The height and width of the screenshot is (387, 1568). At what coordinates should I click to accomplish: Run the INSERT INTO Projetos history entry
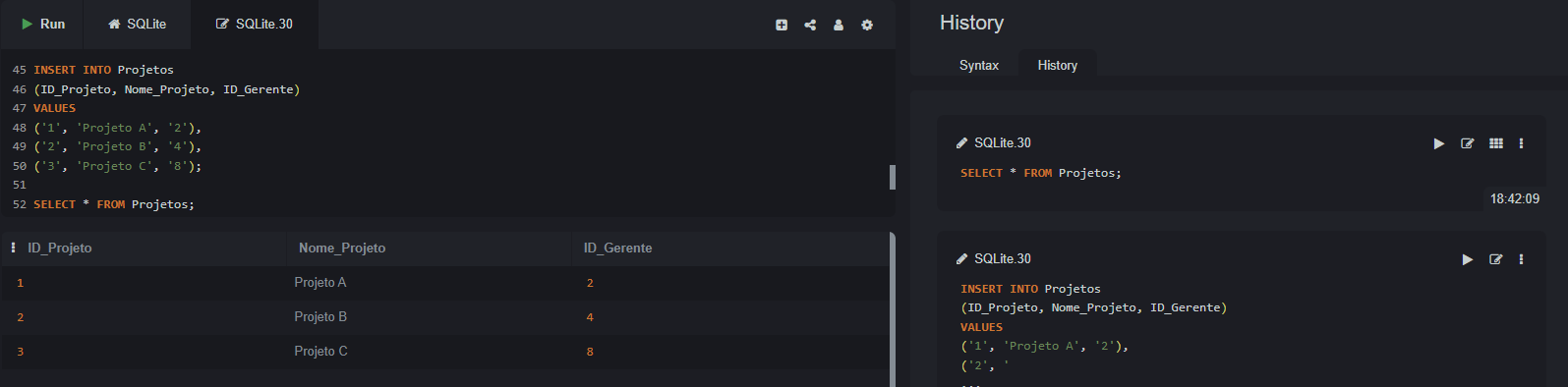click(1468, 259)
